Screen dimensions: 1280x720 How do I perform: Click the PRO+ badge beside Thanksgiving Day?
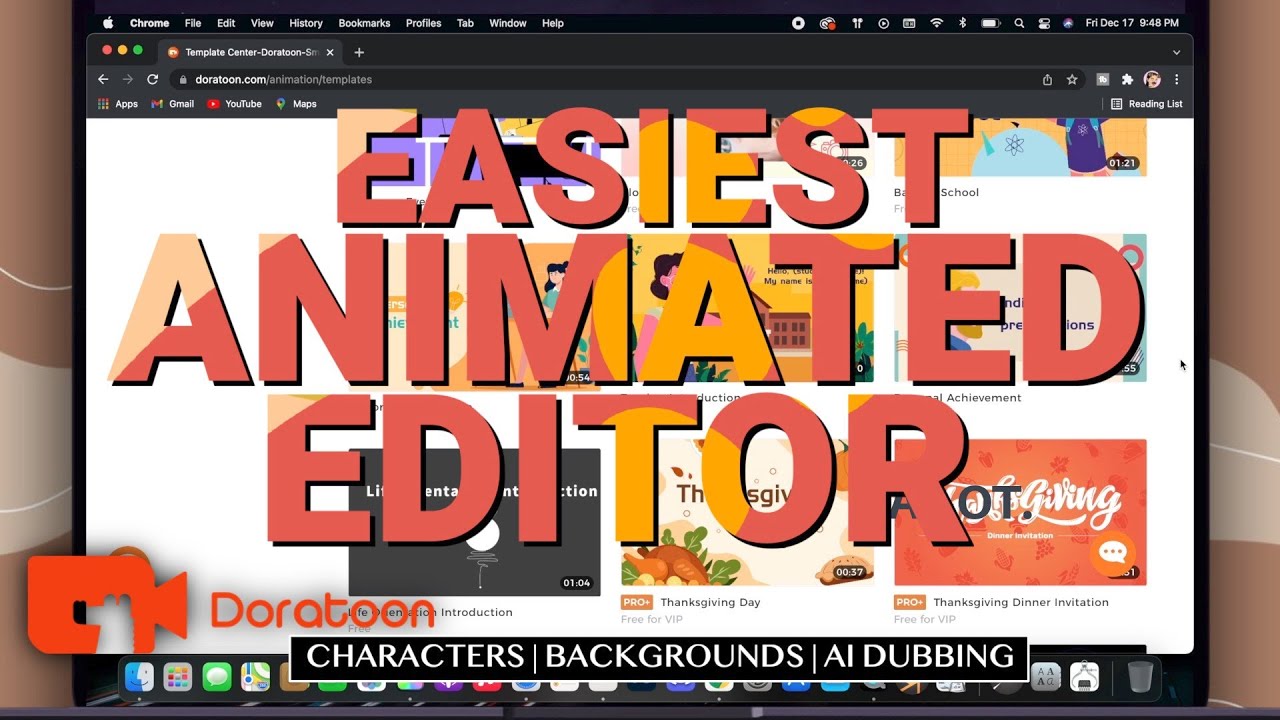(x=637, y=602)
